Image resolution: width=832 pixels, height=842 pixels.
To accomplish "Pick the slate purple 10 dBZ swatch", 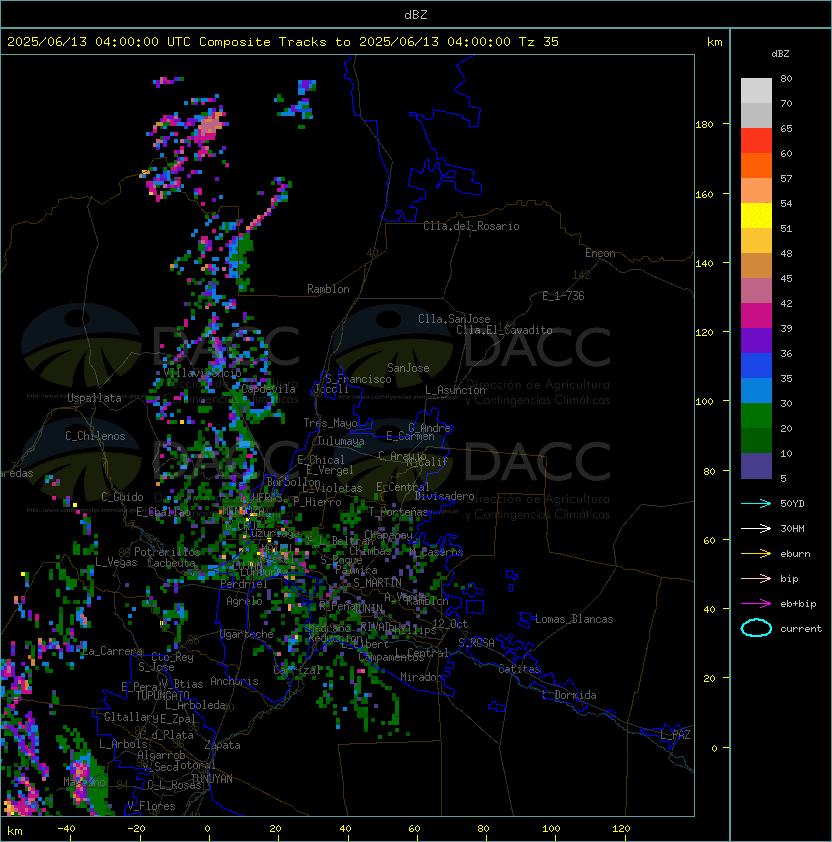I will tap(756, 466).
